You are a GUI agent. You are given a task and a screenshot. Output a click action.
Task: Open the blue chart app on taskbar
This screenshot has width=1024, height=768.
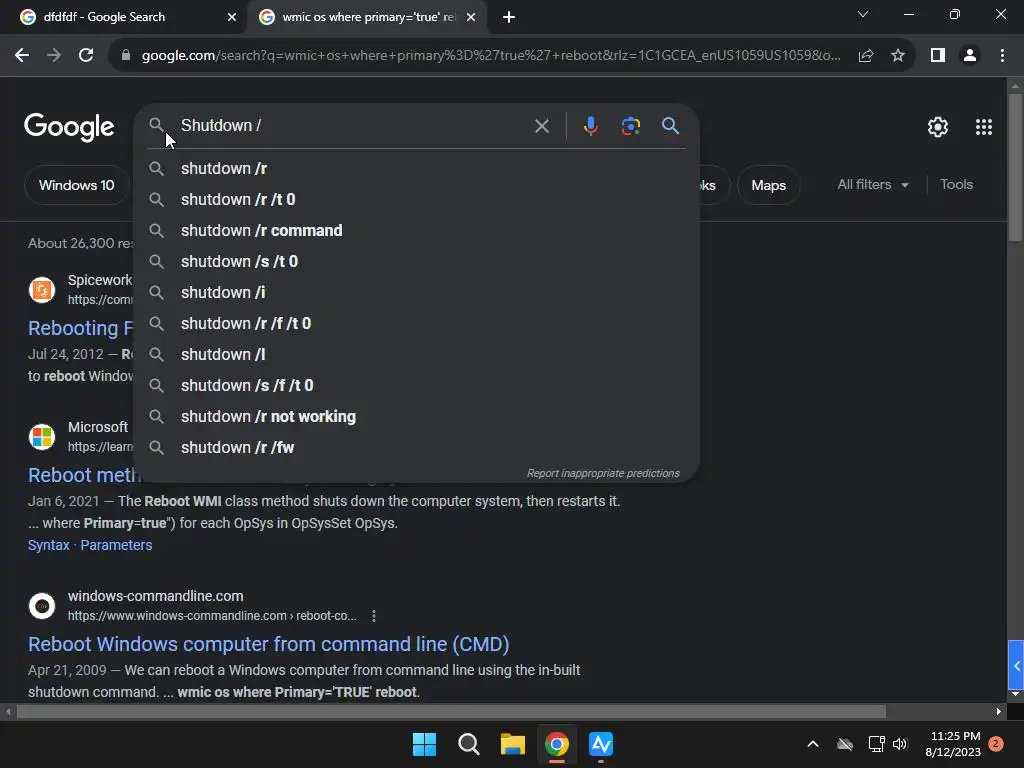[601, 744]
